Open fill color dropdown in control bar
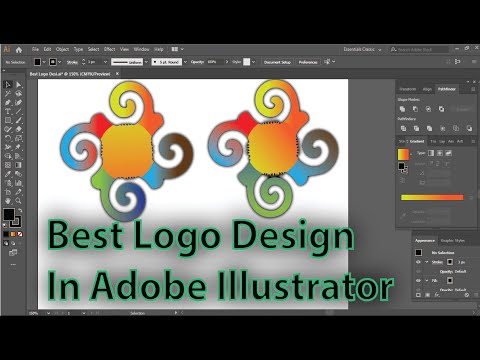The image size is (480, 360). point(44,62)
